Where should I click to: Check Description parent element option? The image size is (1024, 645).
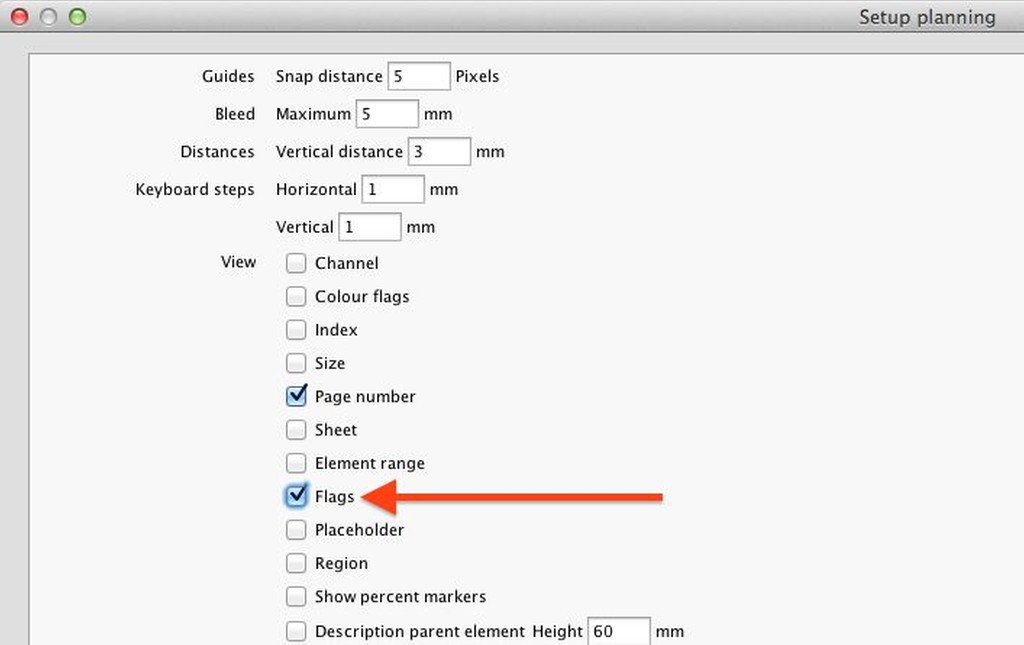click(296, 631)
